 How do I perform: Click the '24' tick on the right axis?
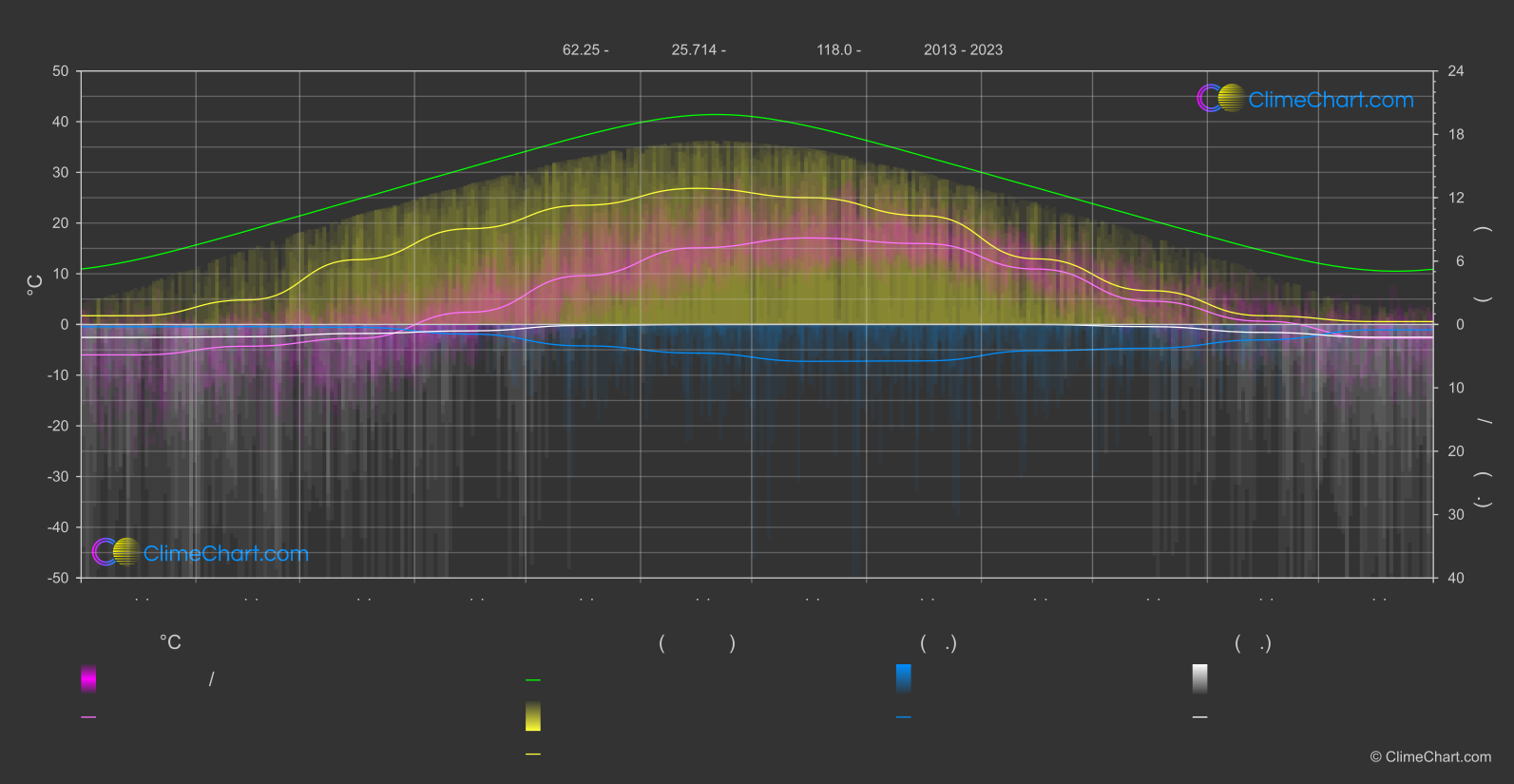[1456, 71]
